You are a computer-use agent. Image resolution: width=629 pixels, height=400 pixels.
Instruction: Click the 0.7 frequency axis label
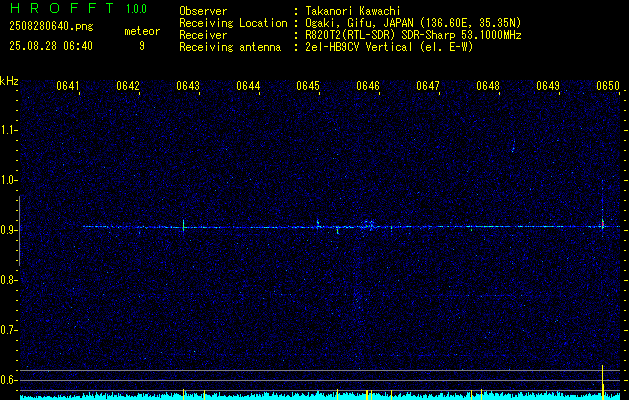point(8,330)
